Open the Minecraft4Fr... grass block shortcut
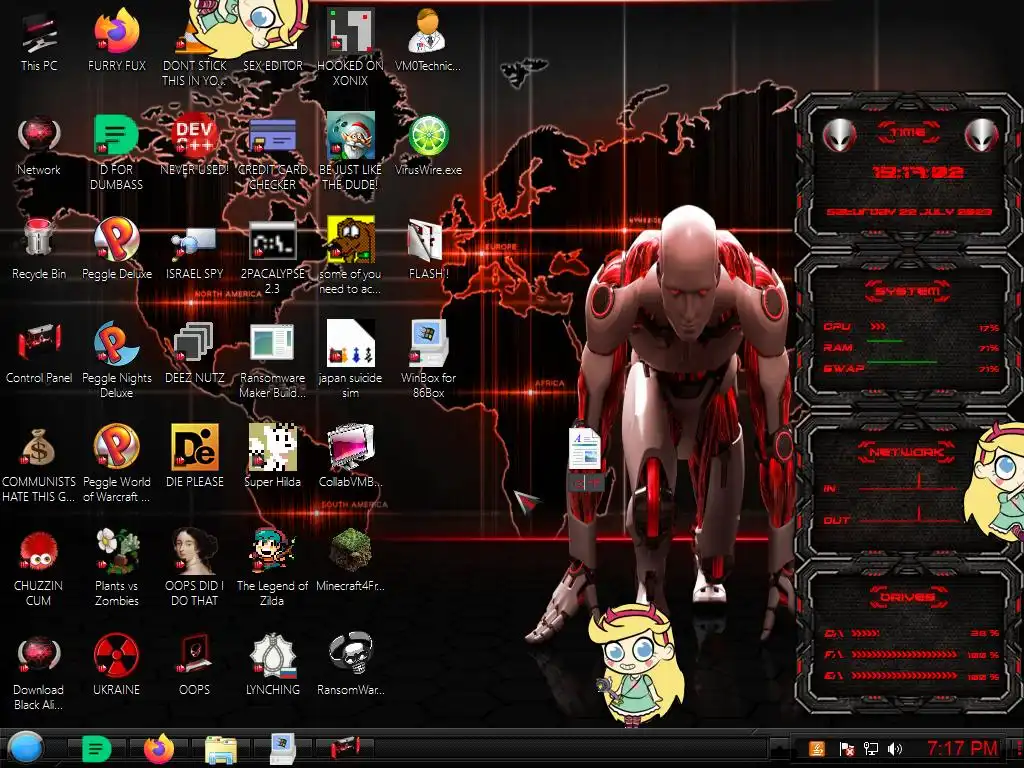 tap(350, 560)
